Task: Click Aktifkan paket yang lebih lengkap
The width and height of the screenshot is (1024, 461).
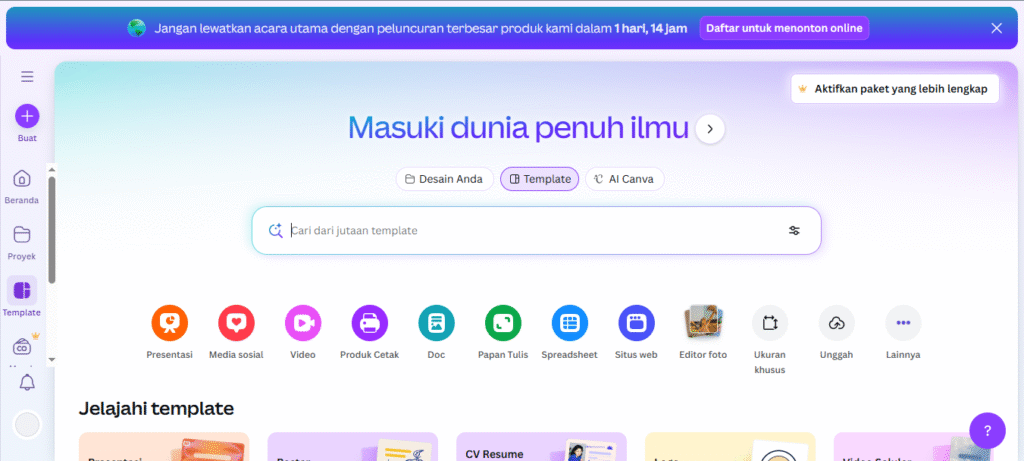Action: [x=893, y=89]
